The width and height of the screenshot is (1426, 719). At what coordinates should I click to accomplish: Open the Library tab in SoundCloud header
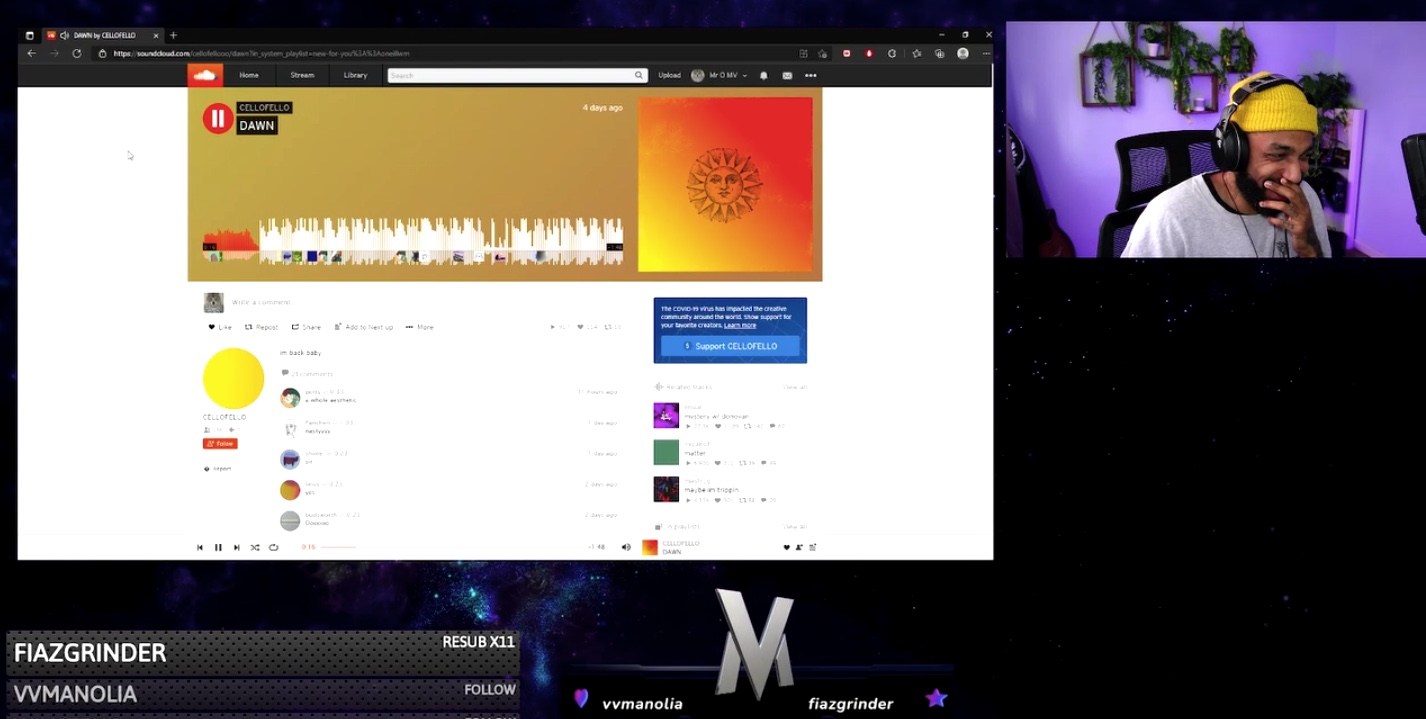pos(355,75)
